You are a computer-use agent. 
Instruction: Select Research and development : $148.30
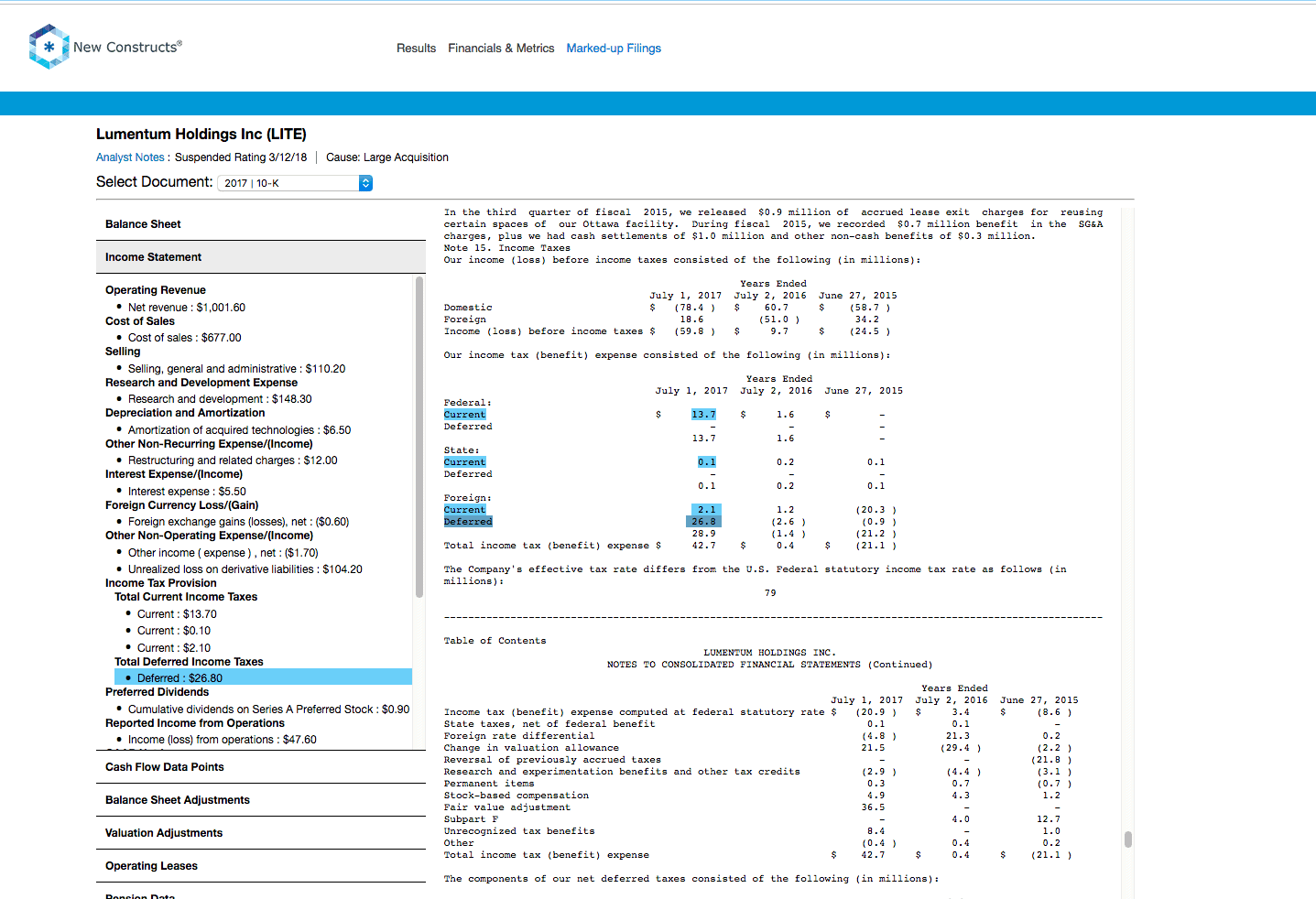pyautogui.click(x=220, y=399)
